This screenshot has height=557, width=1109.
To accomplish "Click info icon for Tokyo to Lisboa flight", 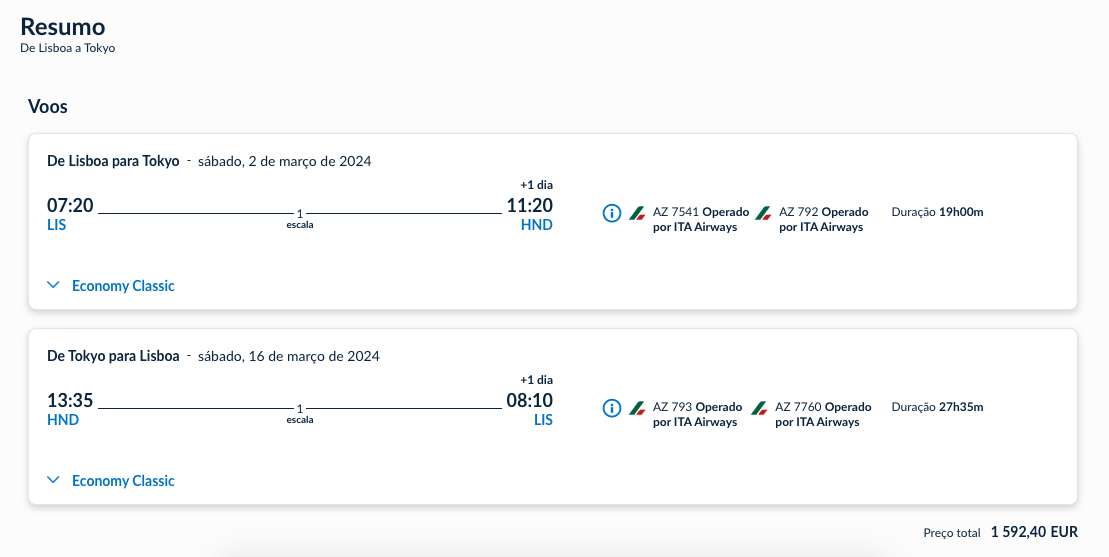I will [613, 408].
